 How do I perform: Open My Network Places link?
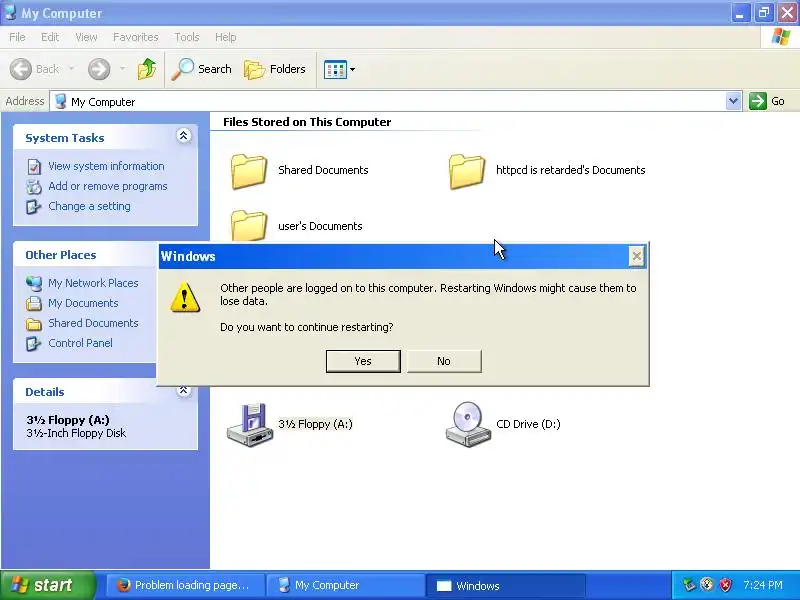pos(93,283)
